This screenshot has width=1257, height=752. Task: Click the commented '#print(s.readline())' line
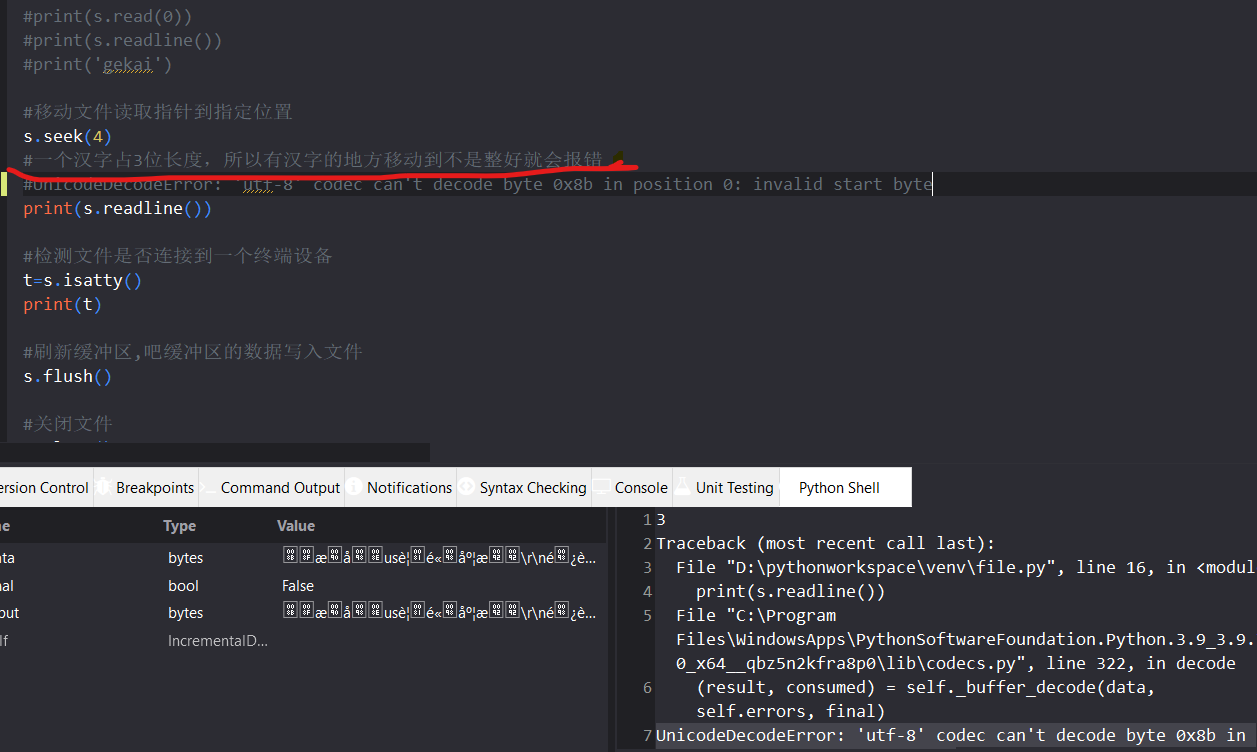122,40
